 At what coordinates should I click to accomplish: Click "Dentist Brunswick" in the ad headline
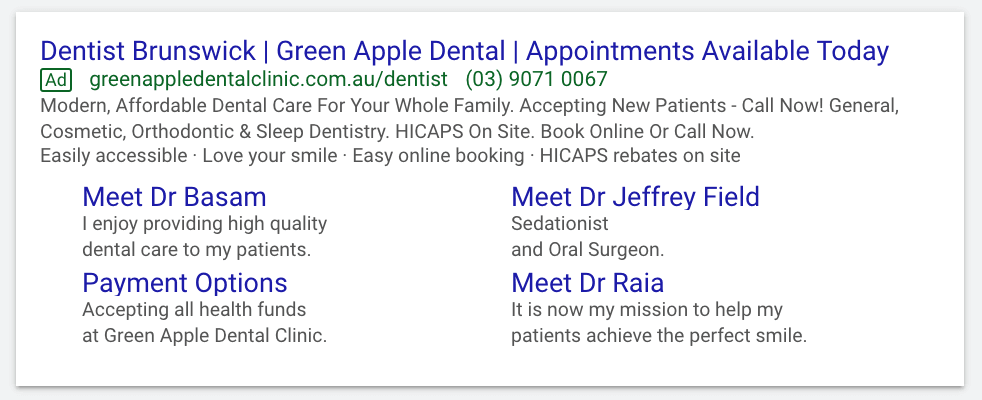(148, 51)
